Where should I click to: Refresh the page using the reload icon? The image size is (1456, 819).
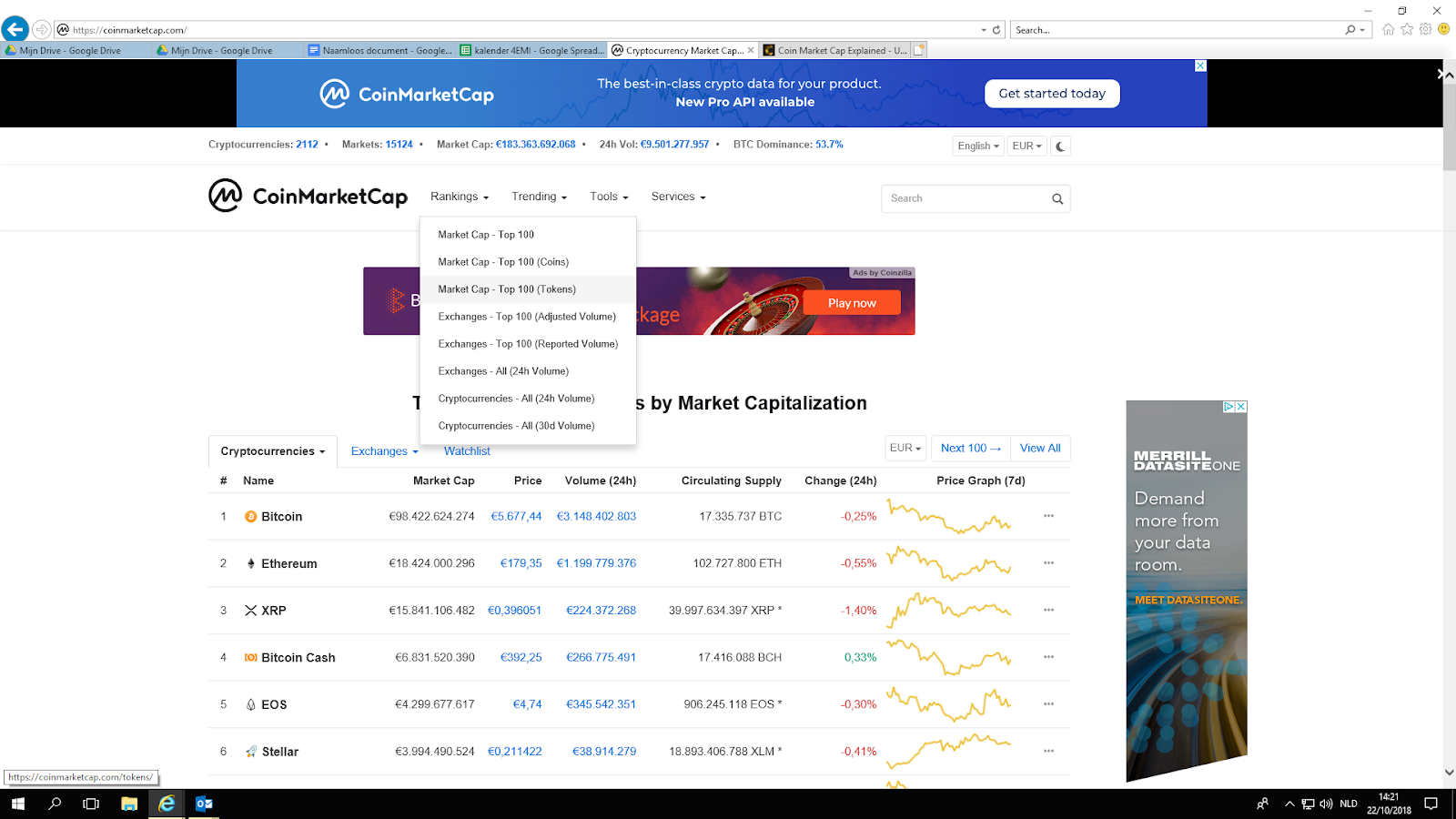point(996,30)
